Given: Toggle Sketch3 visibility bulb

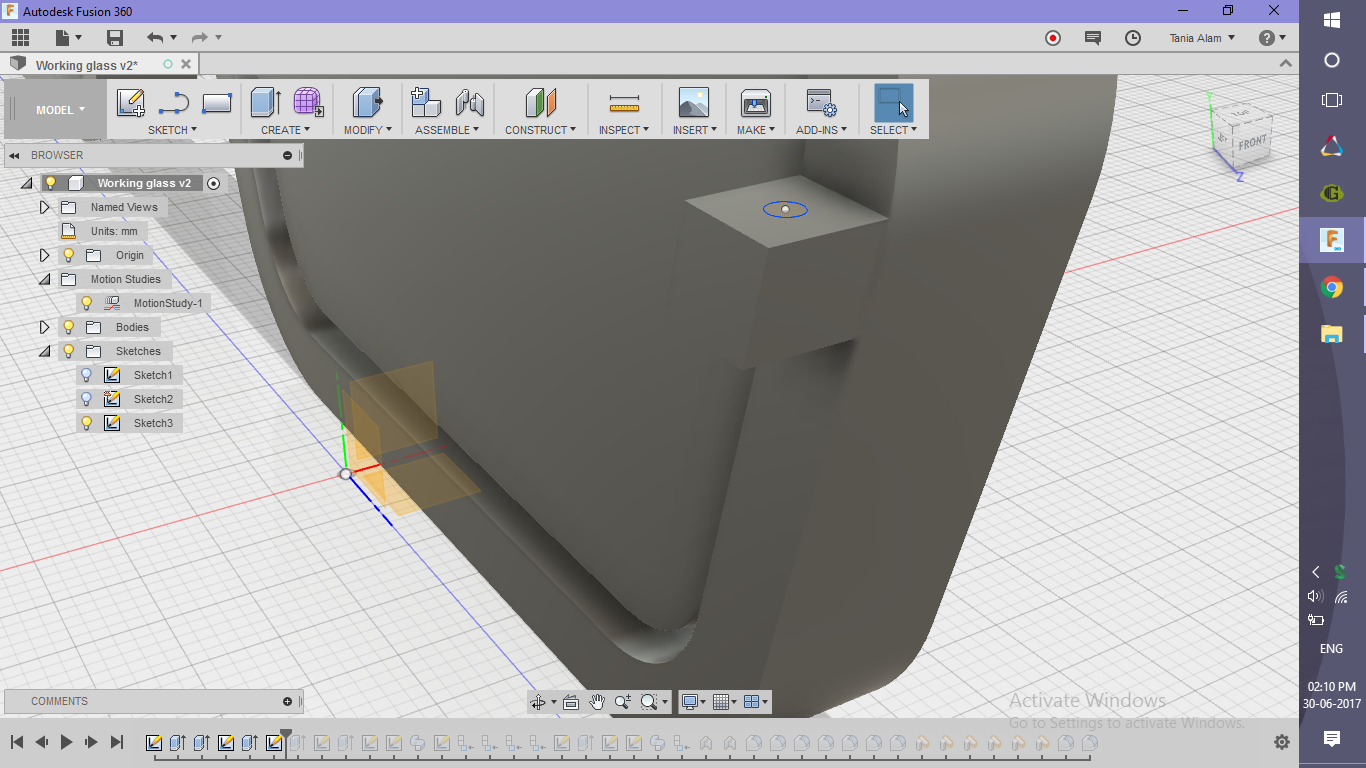Looking at the screenshot, I should tap(86, 423).
